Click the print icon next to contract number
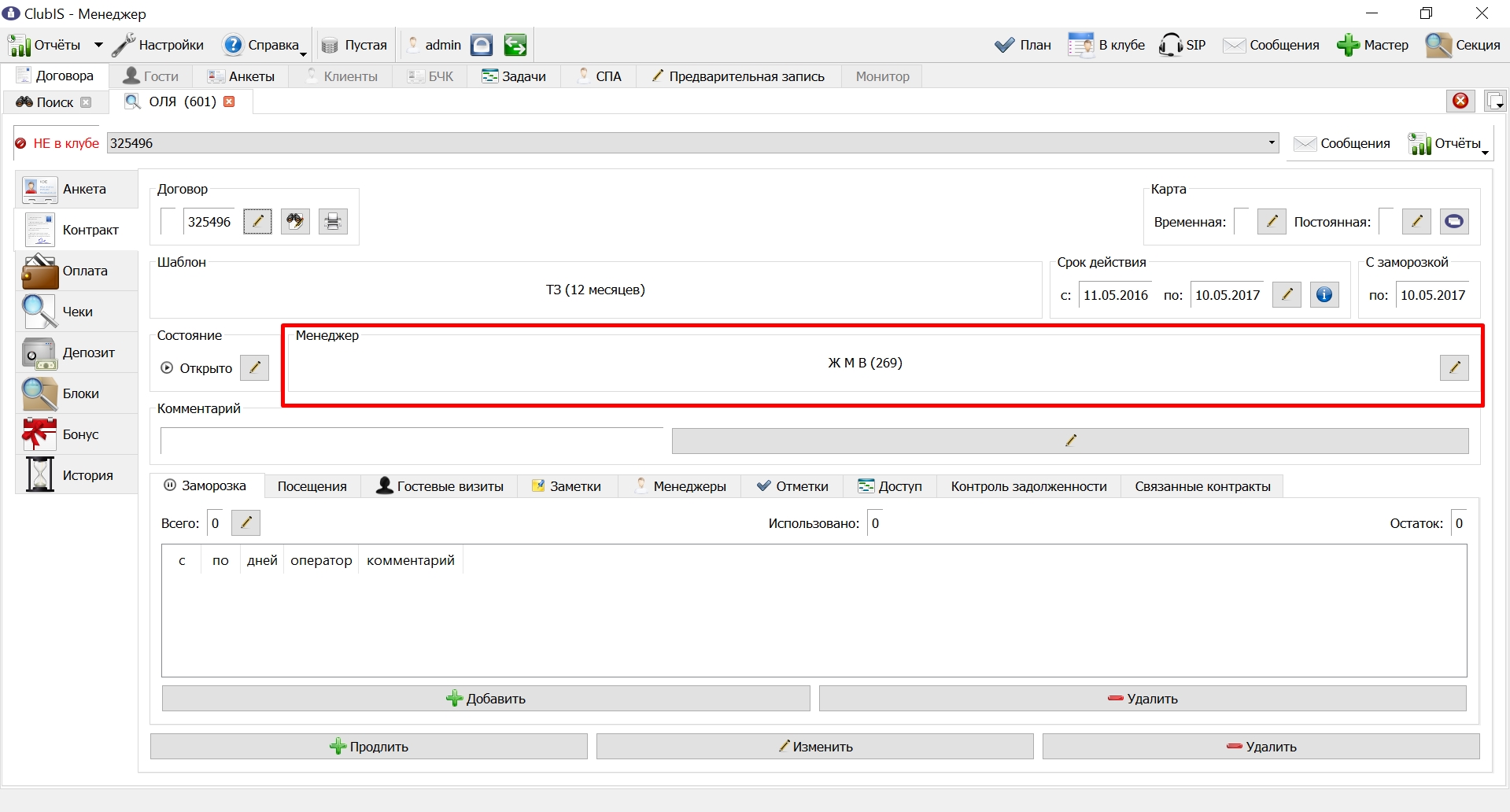 tap(333, 222)
